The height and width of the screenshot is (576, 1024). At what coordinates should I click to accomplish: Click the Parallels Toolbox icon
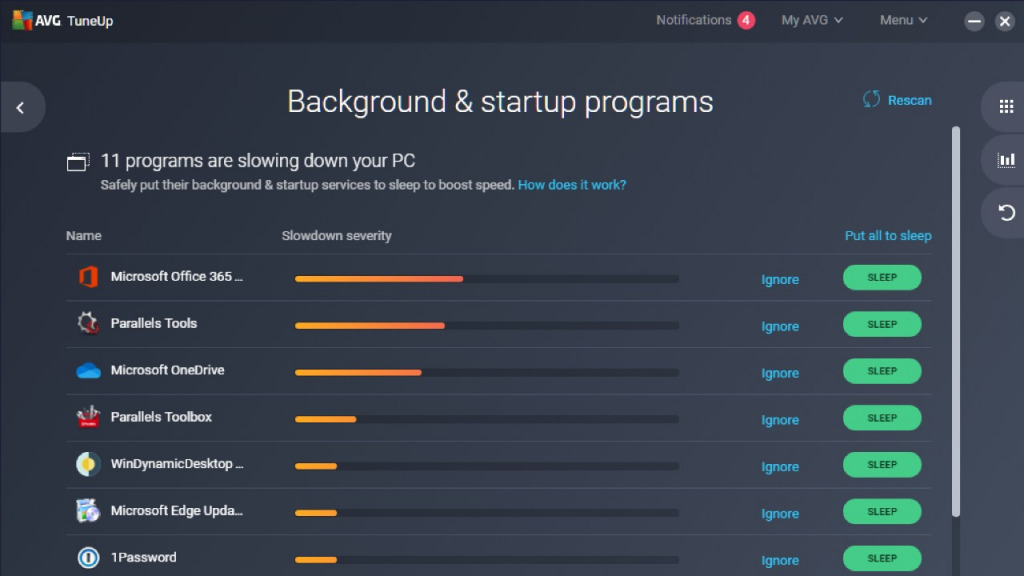coord(88,417)
